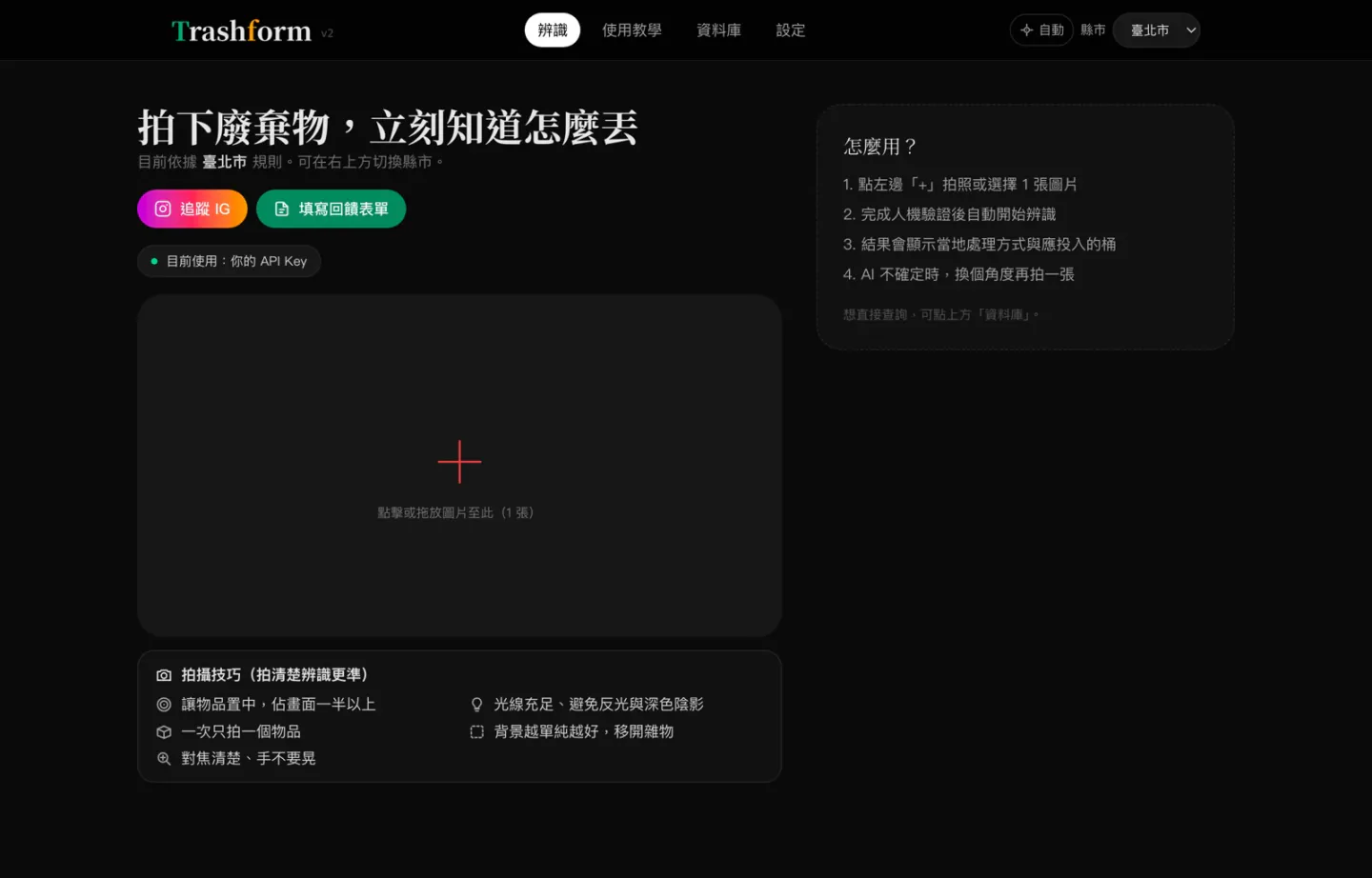The image size is (1372, 878).
Task: Click the target icon beside 讓物品置中
Action: pyautogui.click(x=164, y=705)
